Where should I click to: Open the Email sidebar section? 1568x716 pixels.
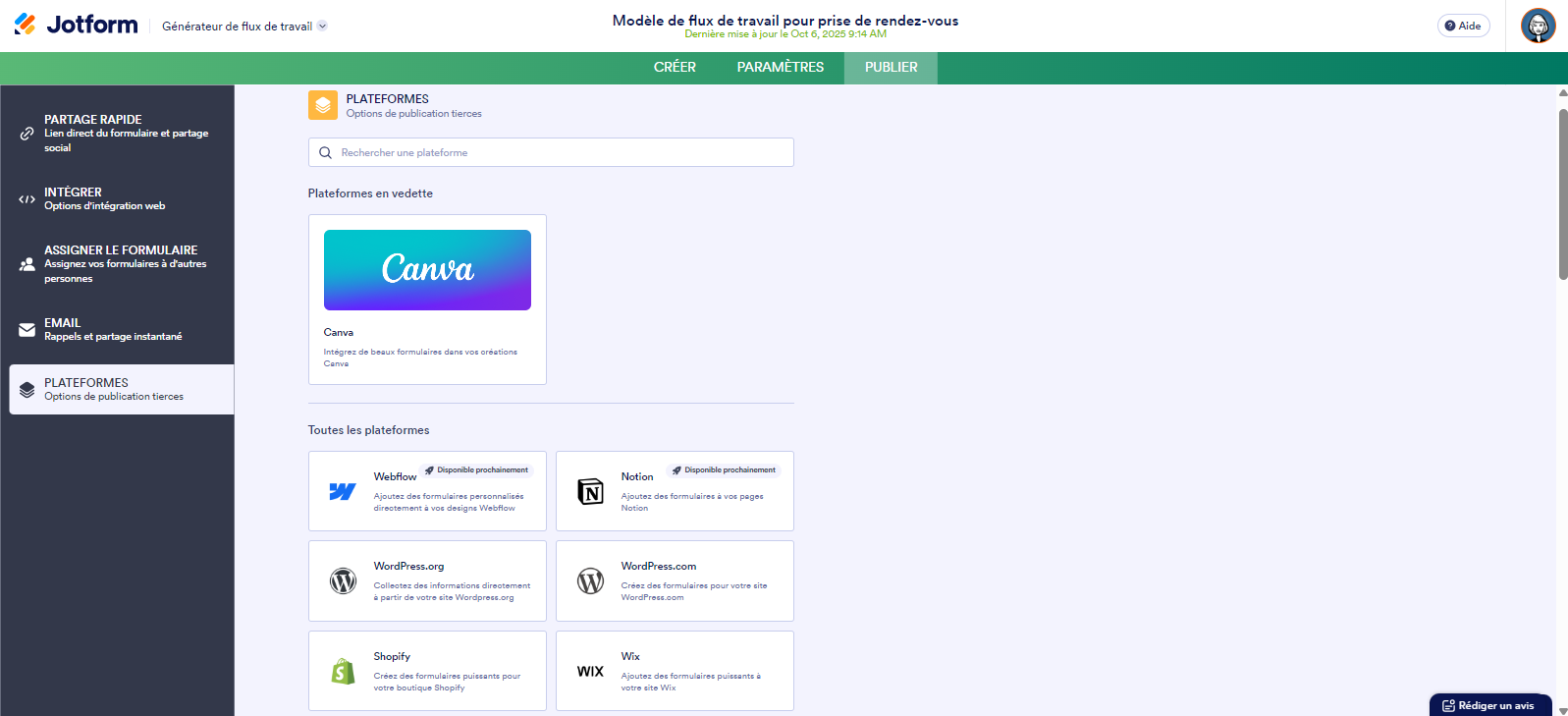click(x=122, y=330)
